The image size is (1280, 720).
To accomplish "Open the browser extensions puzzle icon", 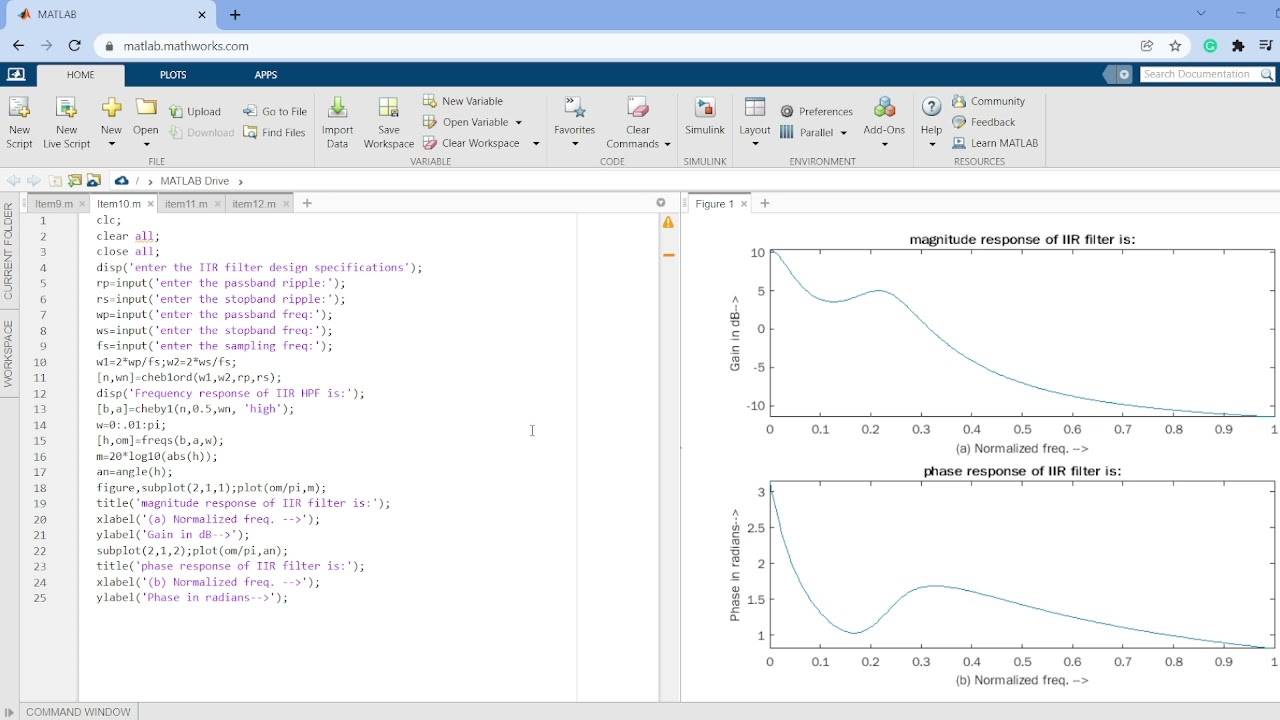I will pos(1238,46).
